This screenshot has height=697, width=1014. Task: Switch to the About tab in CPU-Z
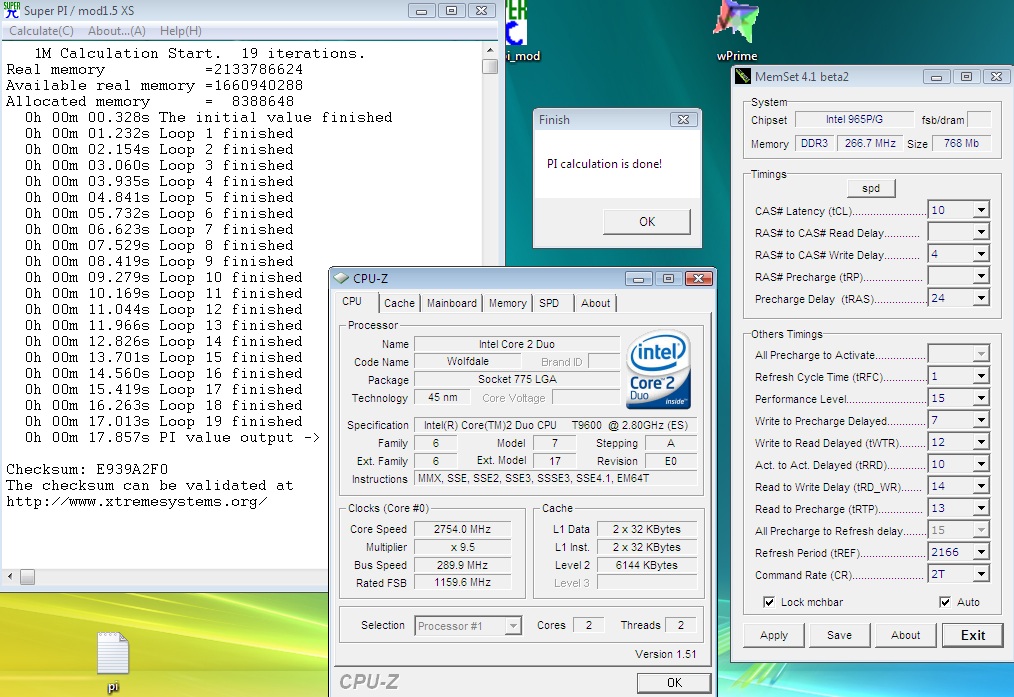(x=595, y=303)
